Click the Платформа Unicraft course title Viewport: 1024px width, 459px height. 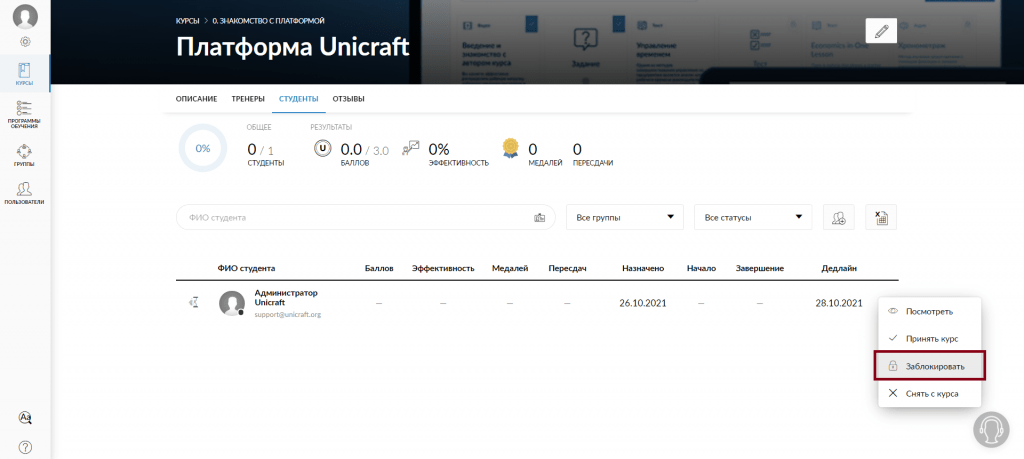(x=293, y=48)
